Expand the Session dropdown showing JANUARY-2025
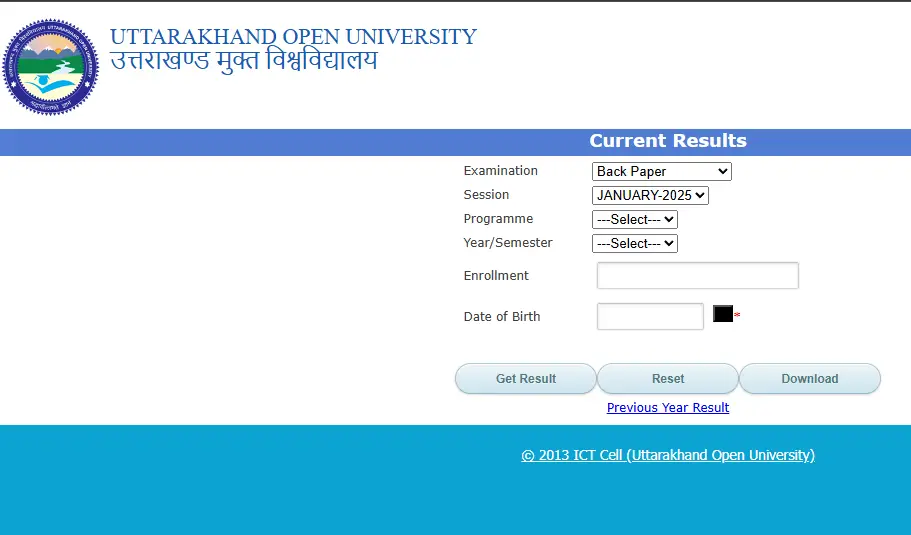 (x=650, y=195)
